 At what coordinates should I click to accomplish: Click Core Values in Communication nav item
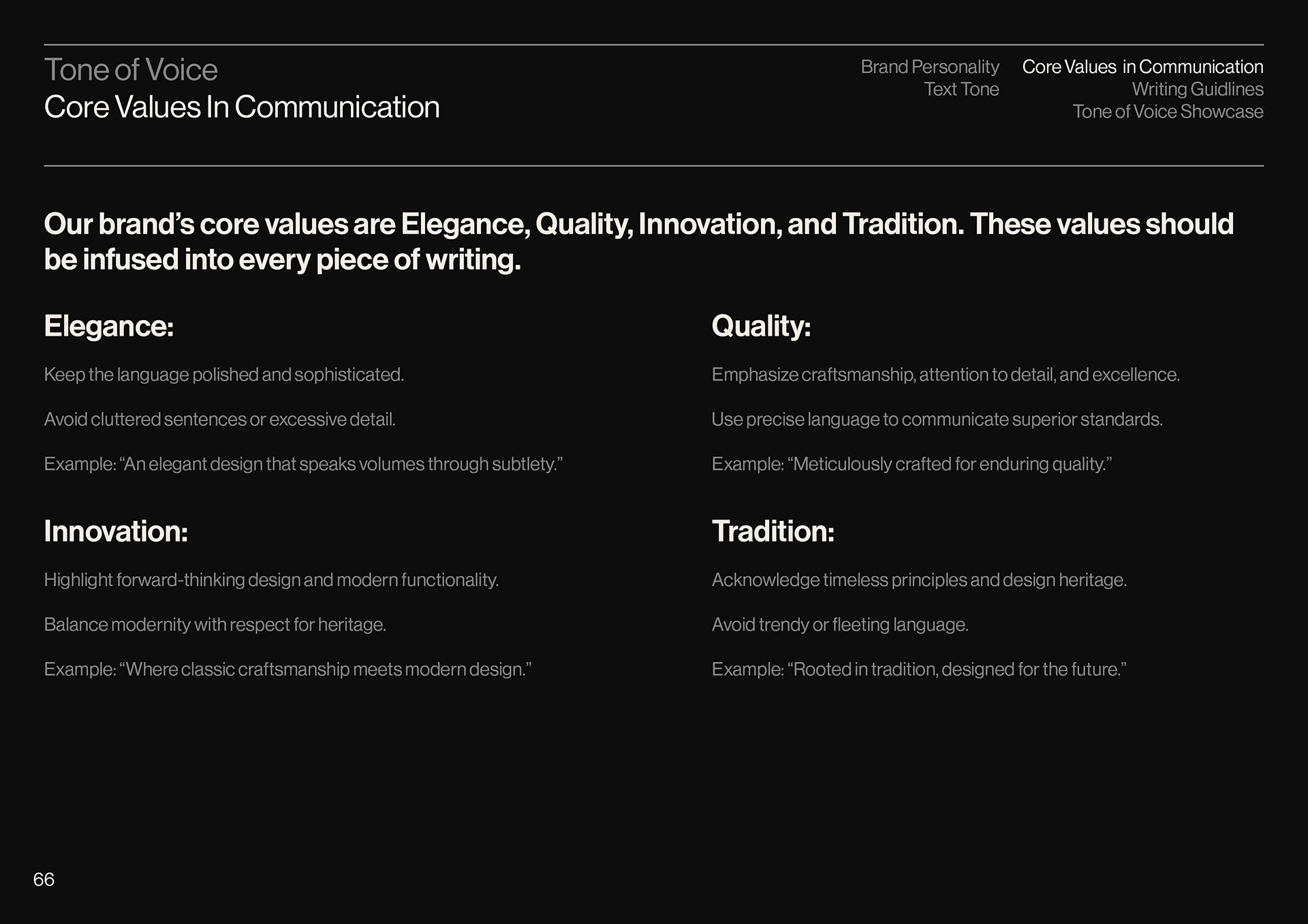[x=1142, y=67]
